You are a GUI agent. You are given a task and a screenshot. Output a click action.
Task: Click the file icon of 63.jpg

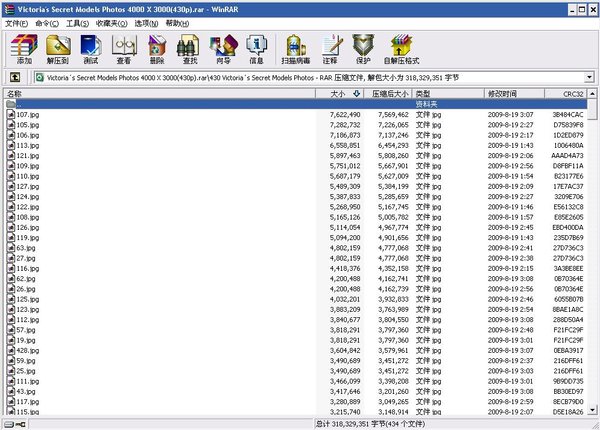tap(11, 248)
